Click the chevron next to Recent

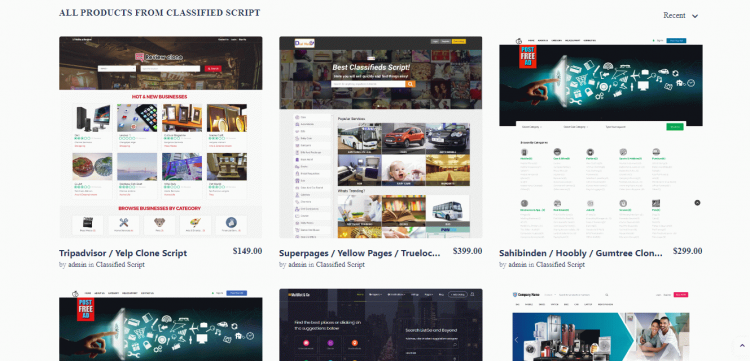[695, 16]
